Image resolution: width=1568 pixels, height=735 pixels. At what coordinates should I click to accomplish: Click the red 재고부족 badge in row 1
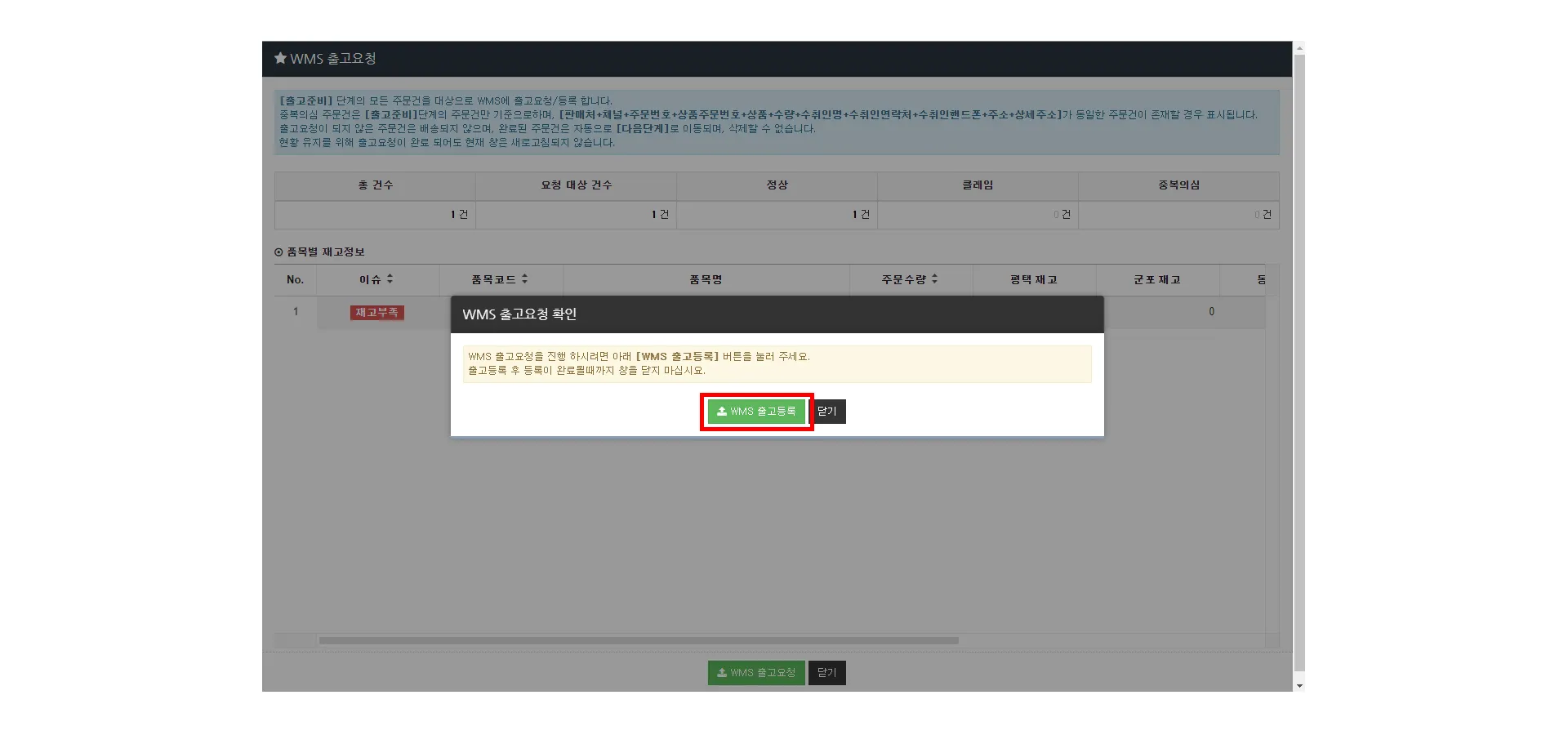point(377,313)
